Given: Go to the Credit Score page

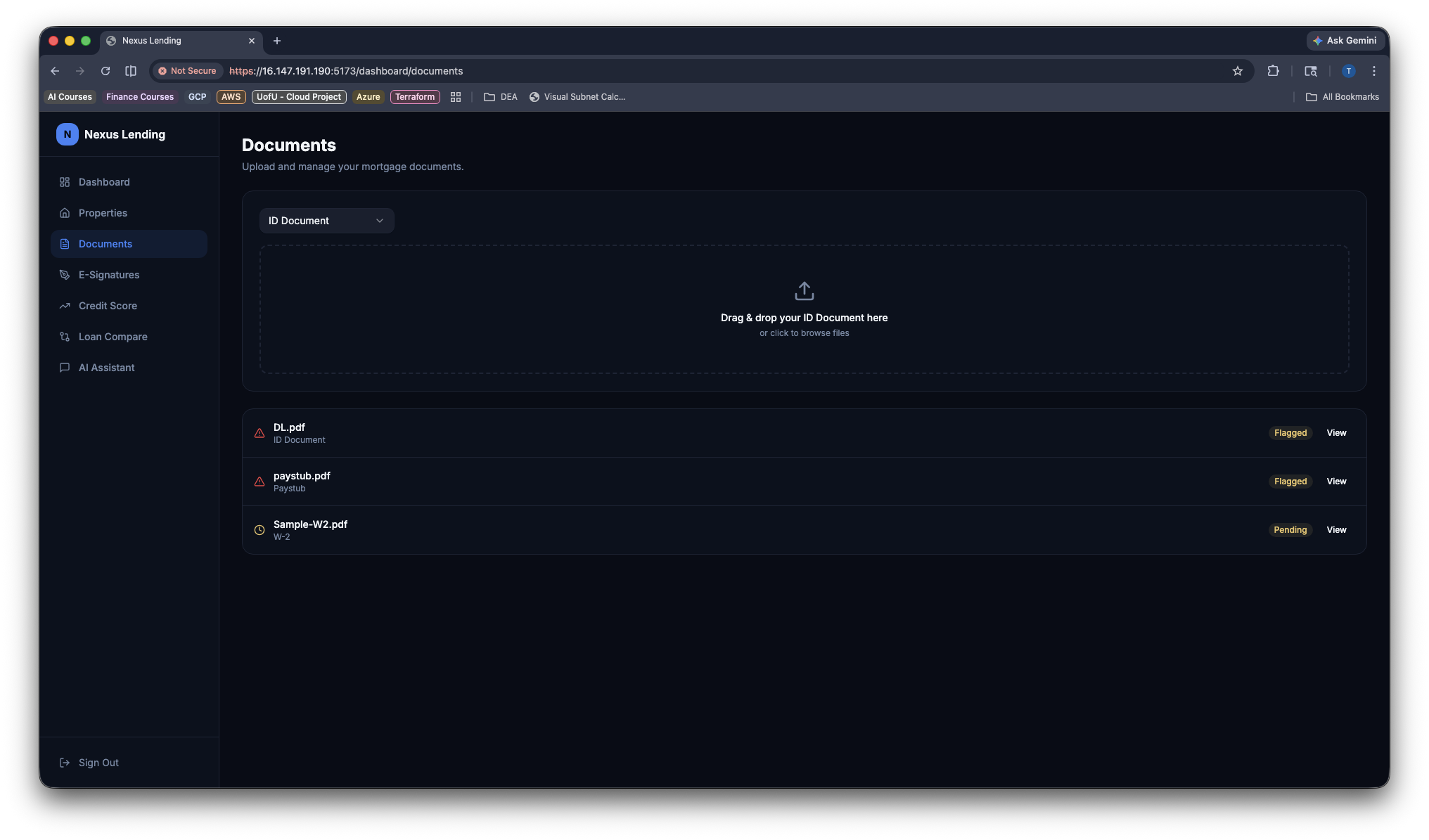Looking at the screenshot, I should (108, 306).
